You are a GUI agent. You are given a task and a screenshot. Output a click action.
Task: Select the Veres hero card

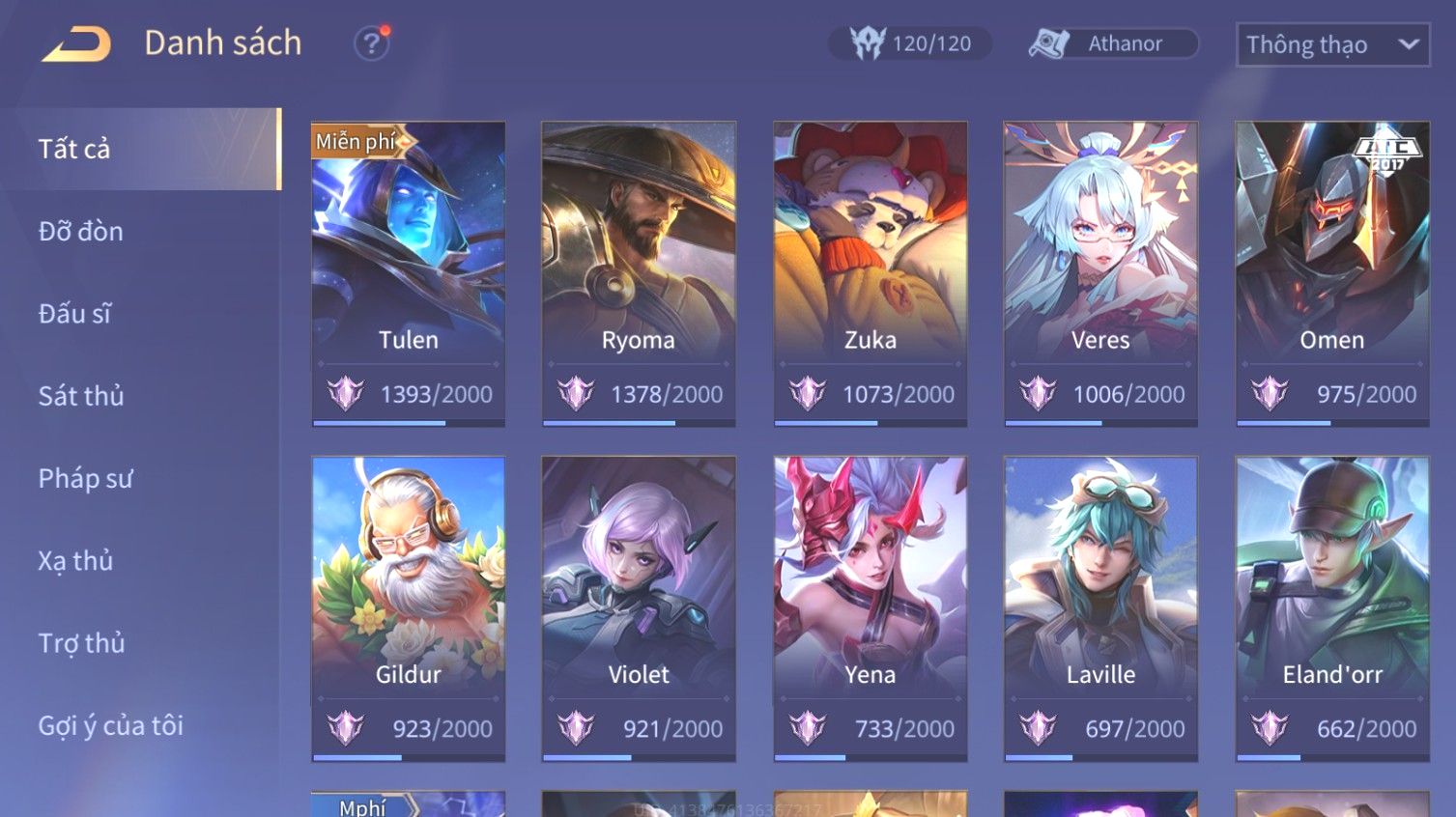pos(1100,273)
